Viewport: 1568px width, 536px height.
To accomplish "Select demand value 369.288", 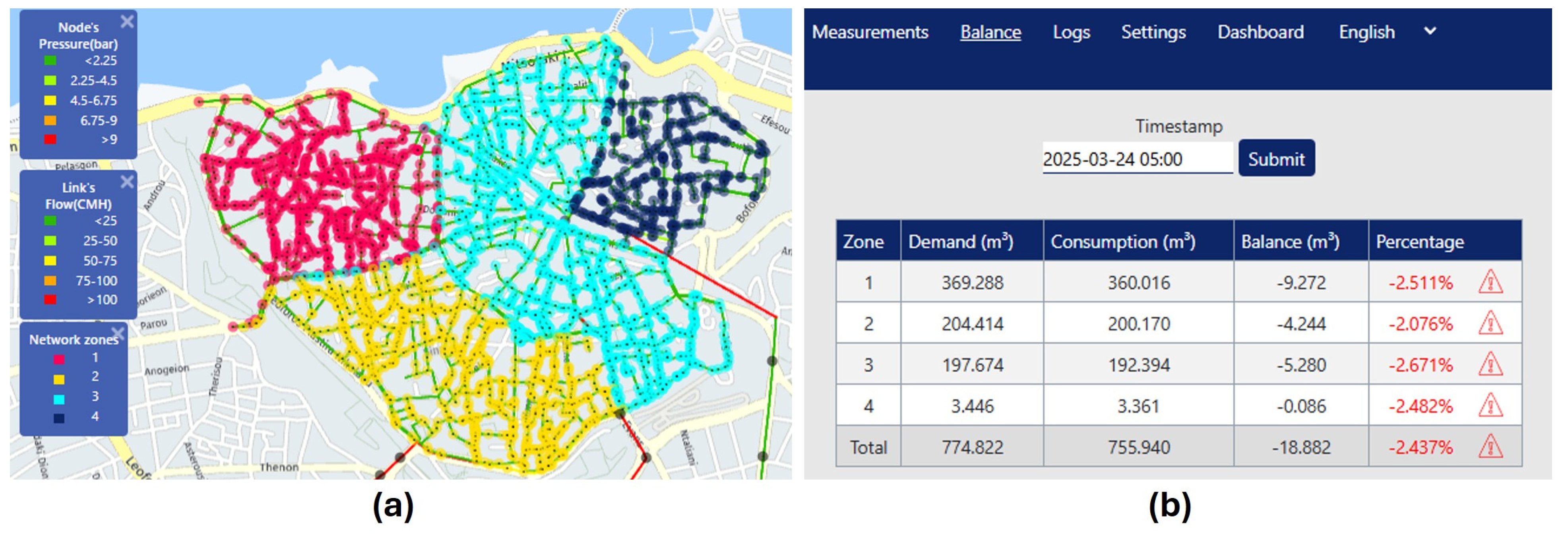I will click(972, 282).
